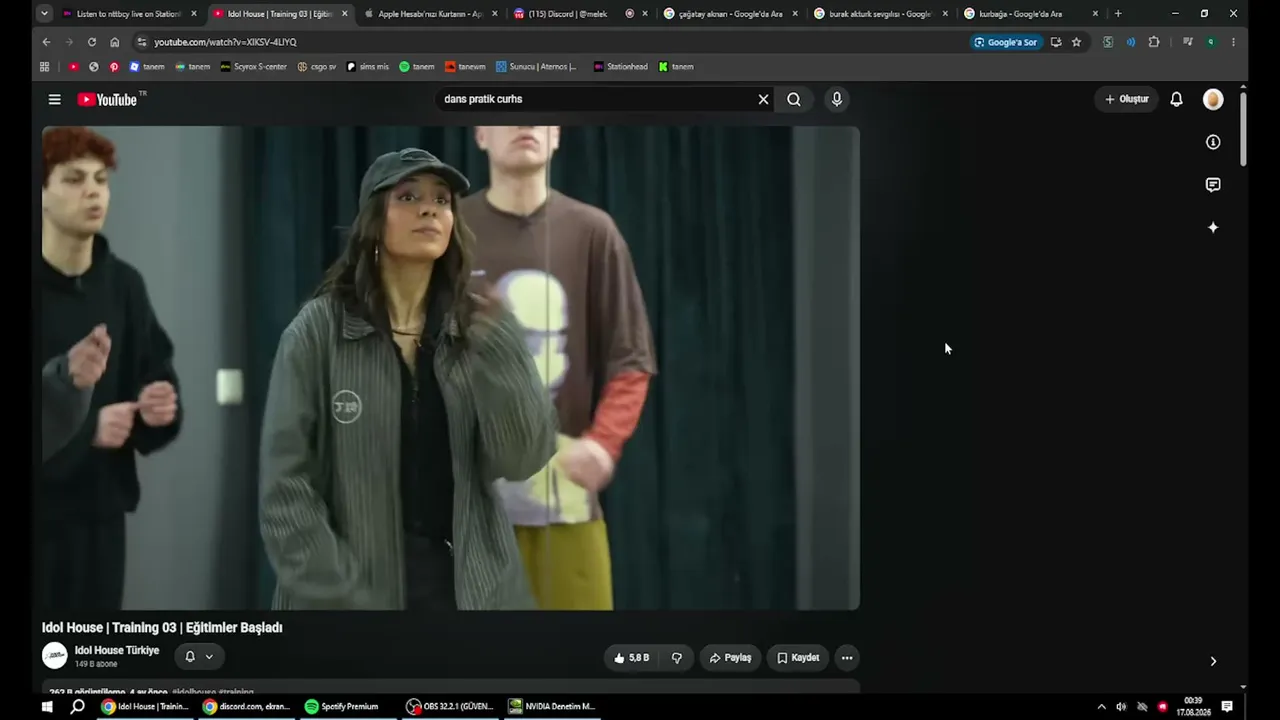Switch to the burak akturk Google tab
1280x720 pixels.
879,14
